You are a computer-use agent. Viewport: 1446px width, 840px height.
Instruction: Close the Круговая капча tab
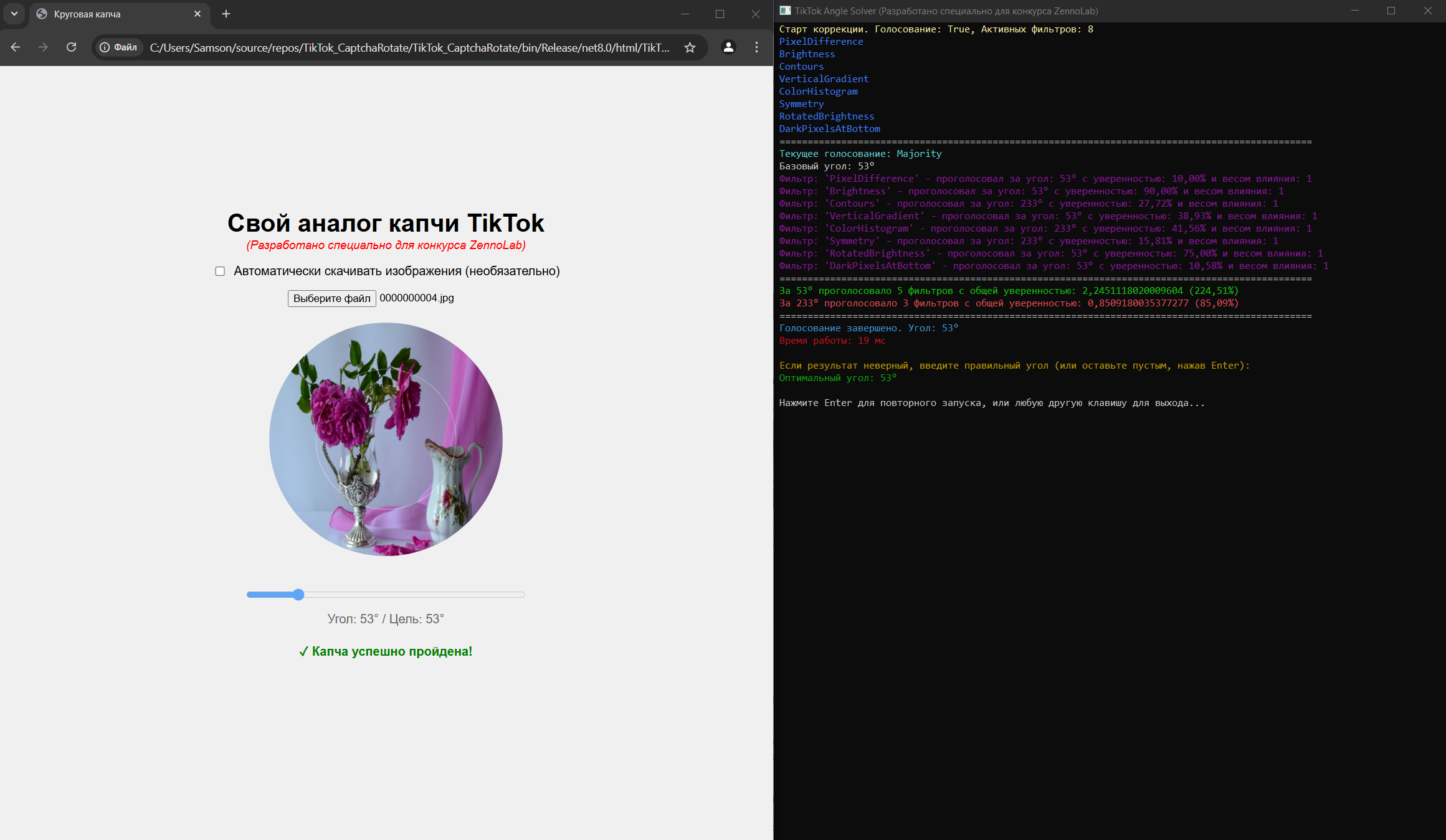tap(197, 14)
